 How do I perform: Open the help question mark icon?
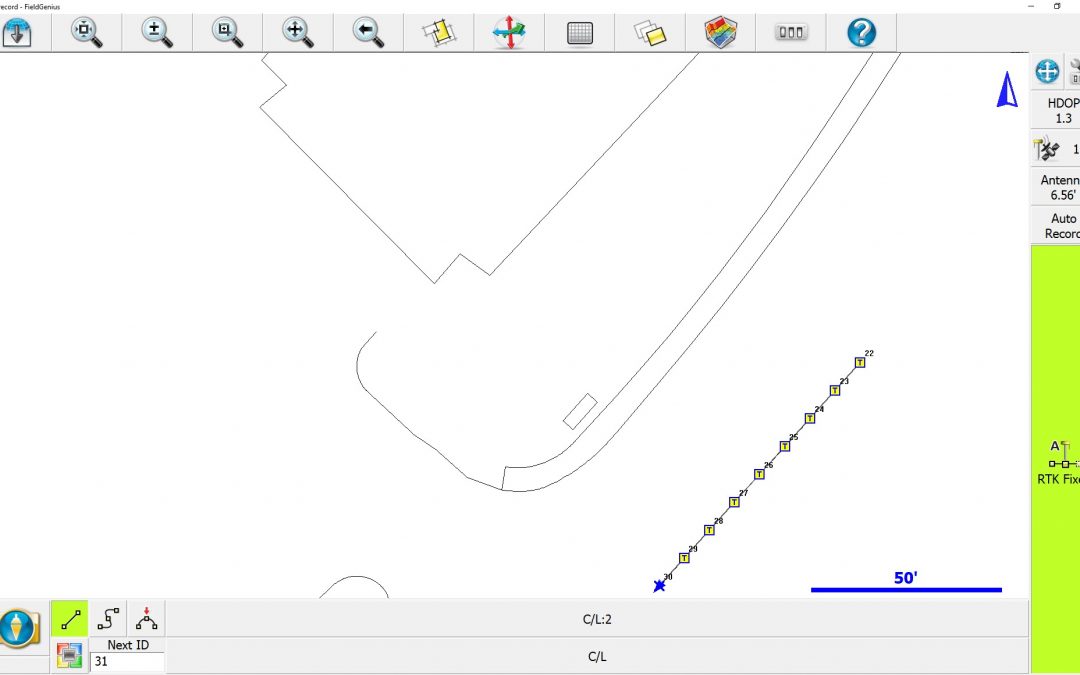tap(861, 32)
